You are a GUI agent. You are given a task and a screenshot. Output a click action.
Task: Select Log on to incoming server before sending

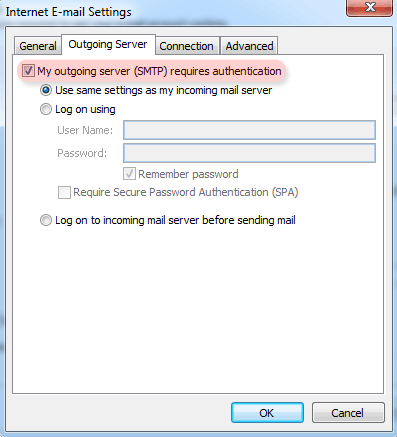(46, 220)
